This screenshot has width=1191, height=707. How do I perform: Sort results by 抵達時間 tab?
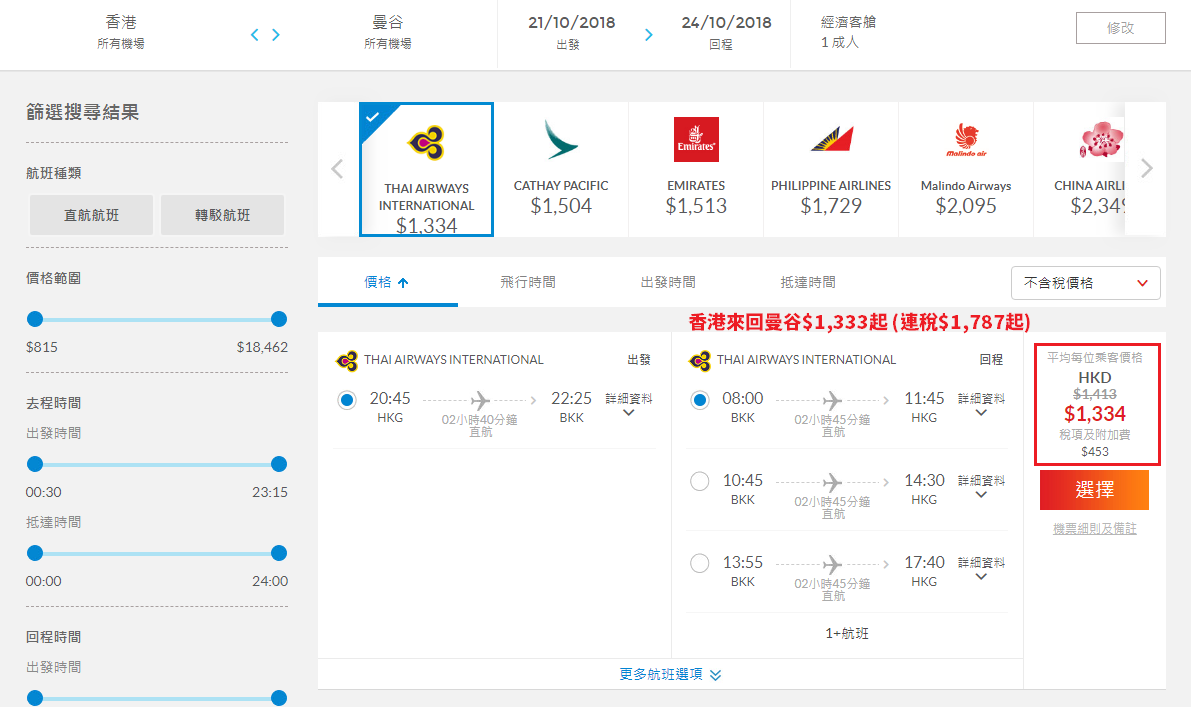pyautogui.click(x=807, y=282)
